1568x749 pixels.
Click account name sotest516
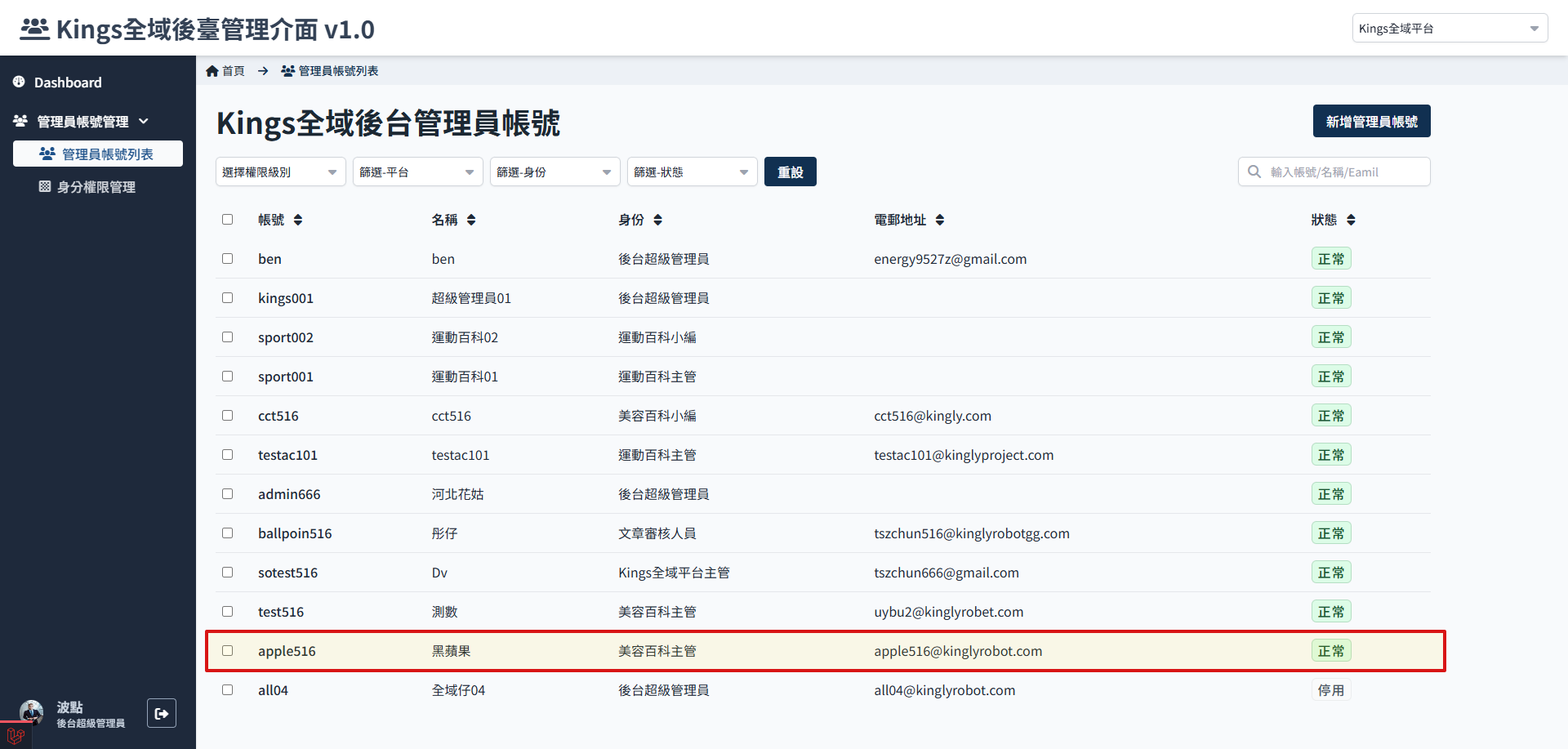click(287, 573)
